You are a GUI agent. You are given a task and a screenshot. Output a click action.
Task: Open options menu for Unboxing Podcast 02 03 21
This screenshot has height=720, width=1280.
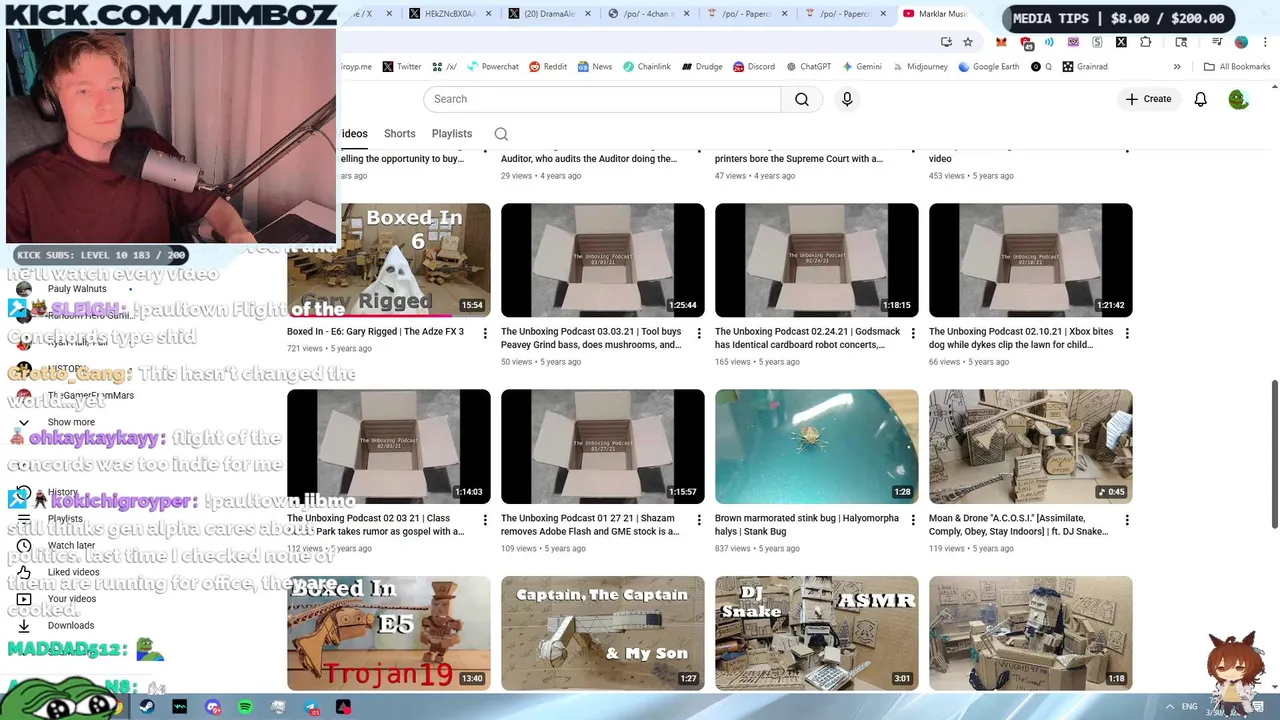tap(485, 520)
